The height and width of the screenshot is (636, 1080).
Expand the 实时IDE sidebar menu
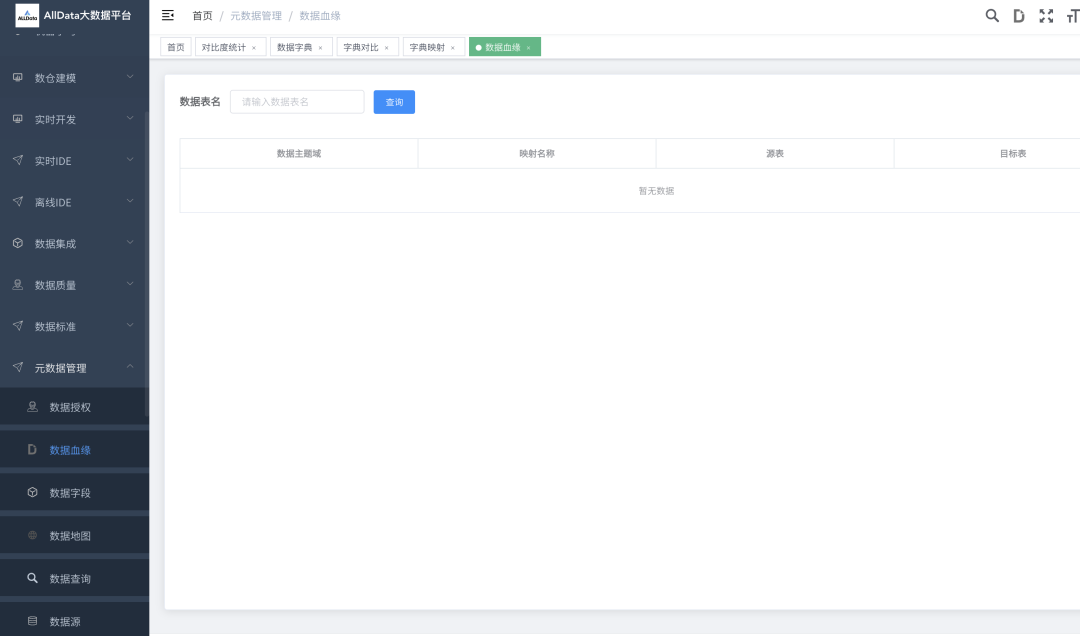[74, 161]
